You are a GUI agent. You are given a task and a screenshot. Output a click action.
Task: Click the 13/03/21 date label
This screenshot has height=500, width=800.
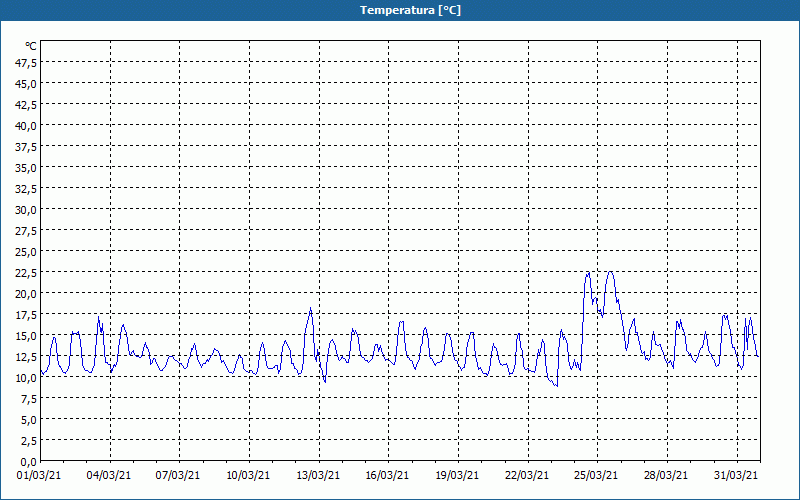318,475
